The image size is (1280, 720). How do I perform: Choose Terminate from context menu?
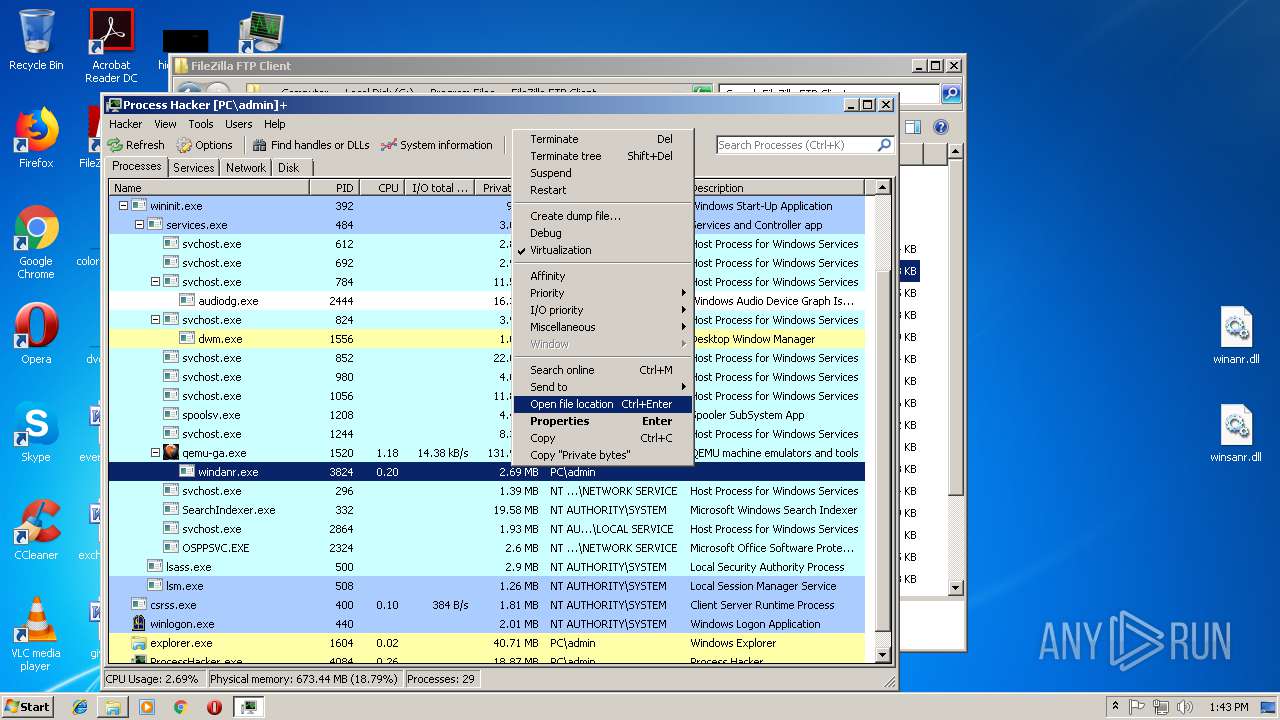coord(602,139)
